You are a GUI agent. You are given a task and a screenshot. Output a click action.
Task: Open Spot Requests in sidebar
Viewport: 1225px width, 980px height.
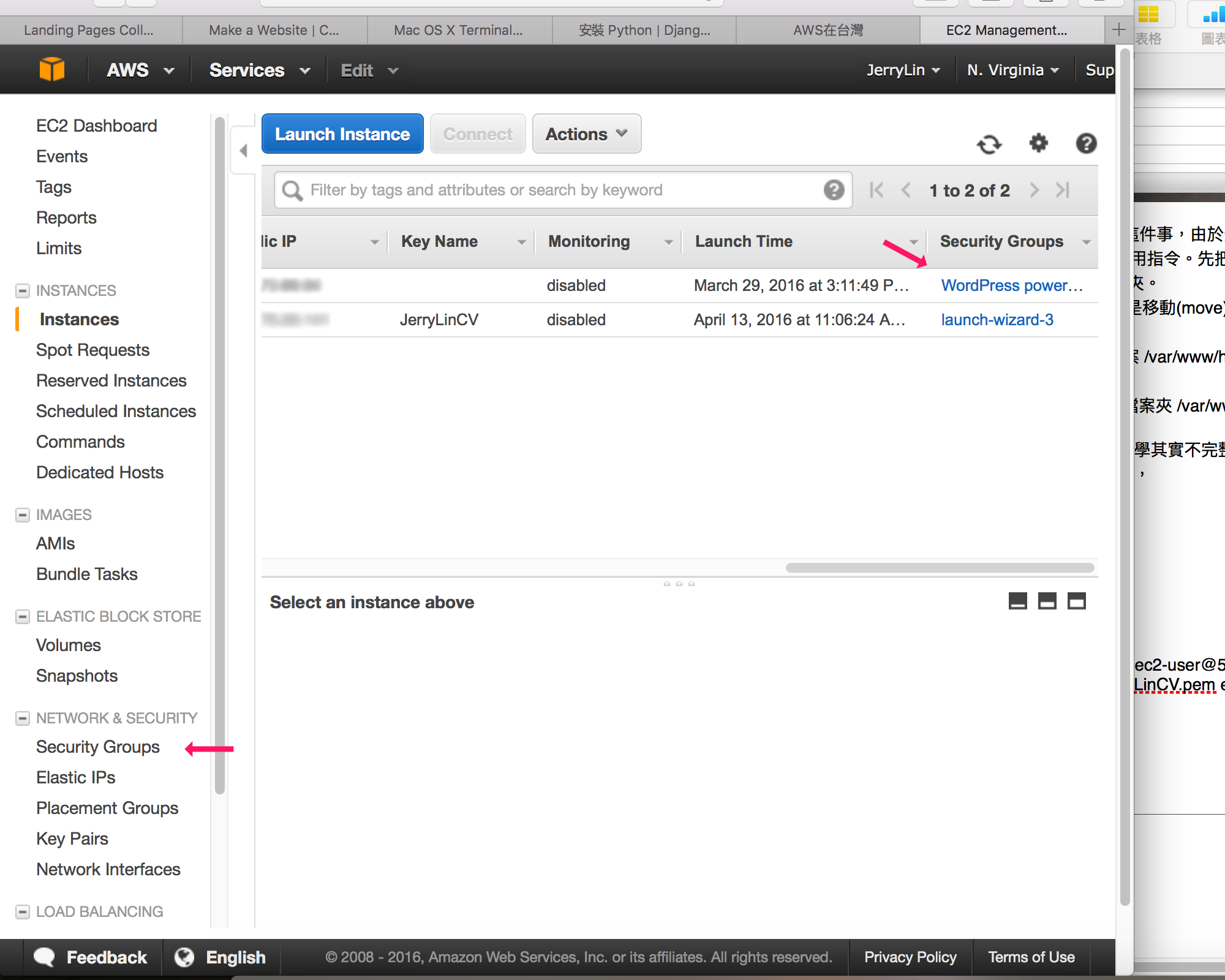click(x=93, y=350)
